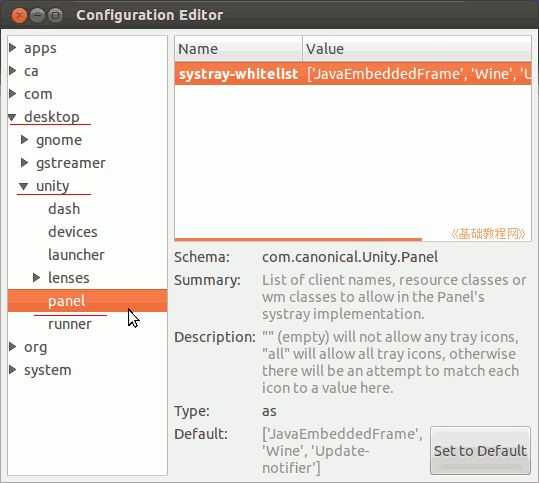
Task: Select the launcher item in tree
Action: click(76, 255)
